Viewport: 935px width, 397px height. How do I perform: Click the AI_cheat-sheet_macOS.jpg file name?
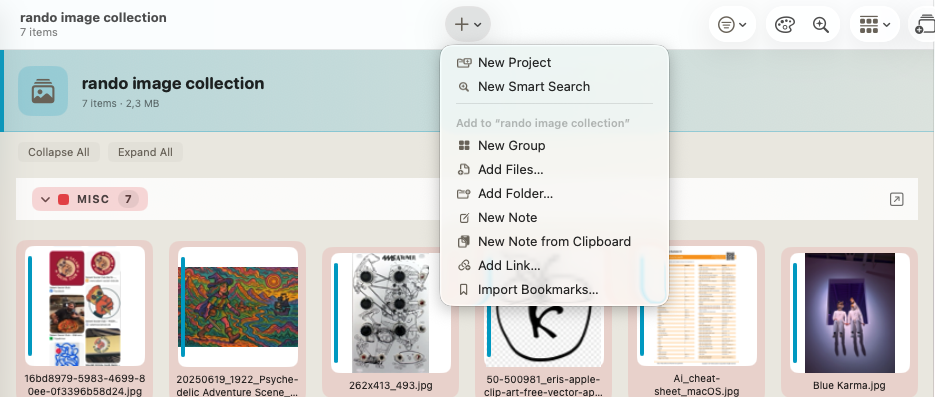(x=696, y=385)
